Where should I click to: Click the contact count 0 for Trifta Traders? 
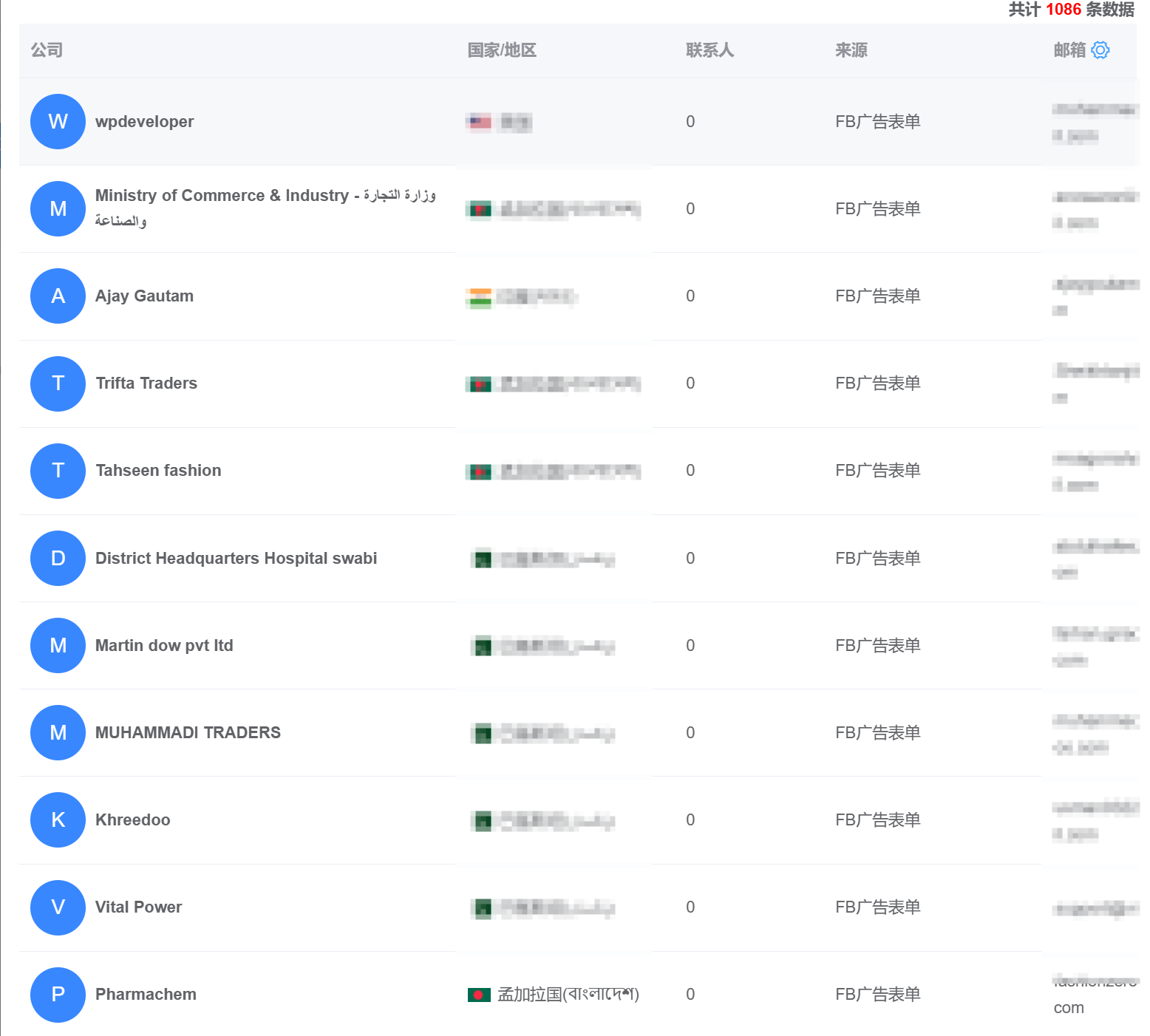pos(690,383)
